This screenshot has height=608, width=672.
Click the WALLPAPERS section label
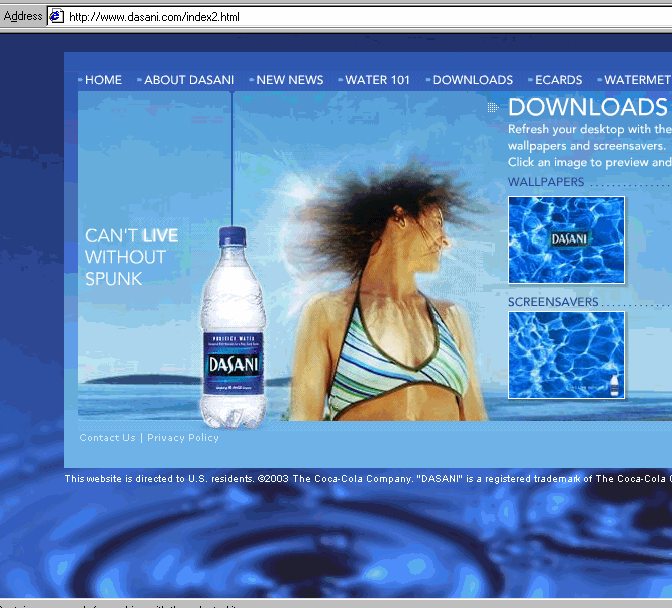(x=546, y=182)
